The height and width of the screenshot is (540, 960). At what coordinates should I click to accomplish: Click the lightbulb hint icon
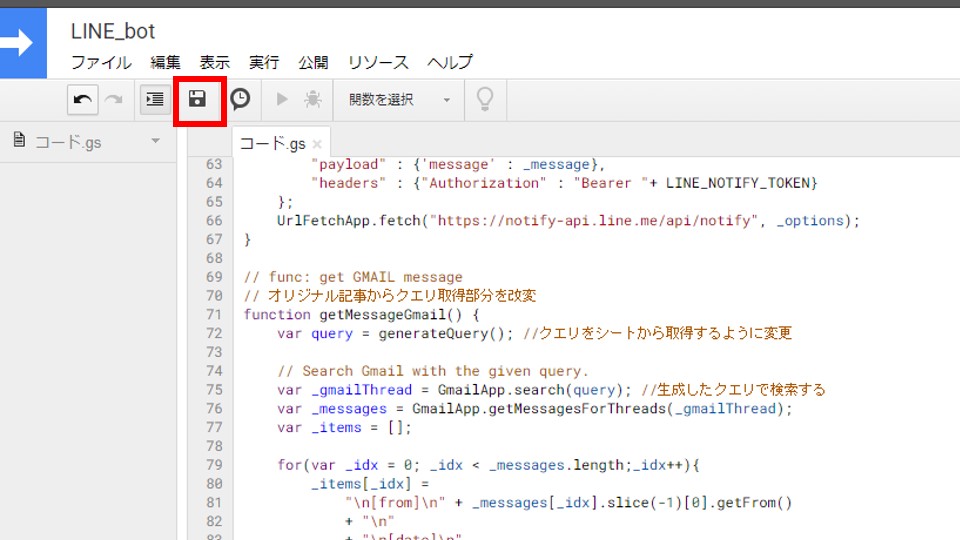(x=485, y=99)
